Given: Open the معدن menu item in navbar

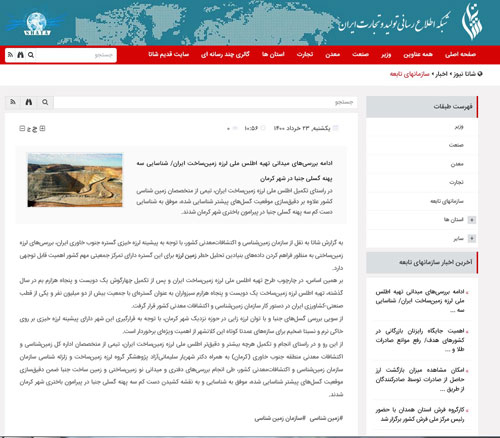Looking at the screenshot, I should [x=332, y=54].
